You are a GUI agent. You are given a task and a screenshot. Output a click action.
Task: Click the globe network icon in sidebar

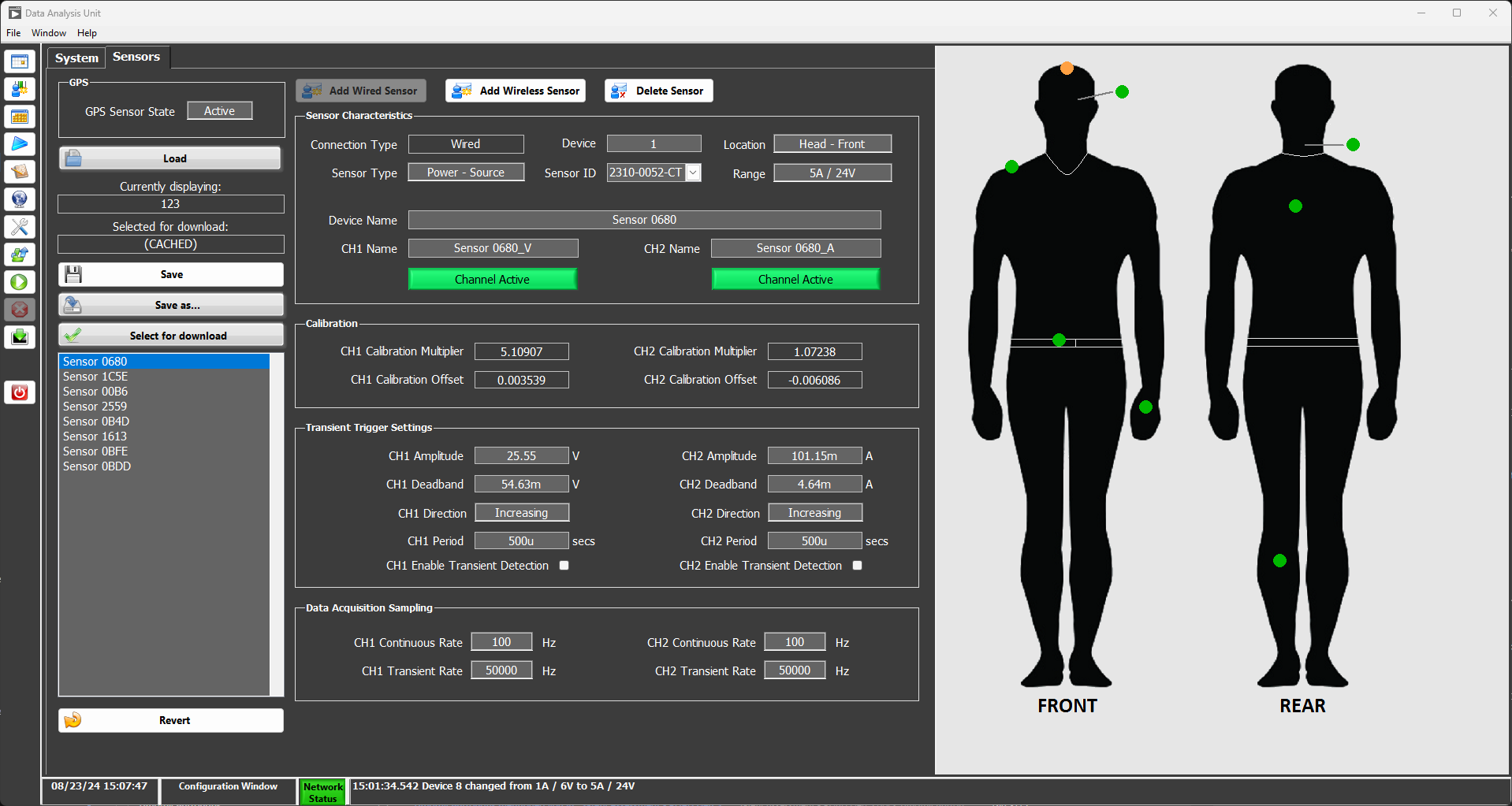coord(20,199)
